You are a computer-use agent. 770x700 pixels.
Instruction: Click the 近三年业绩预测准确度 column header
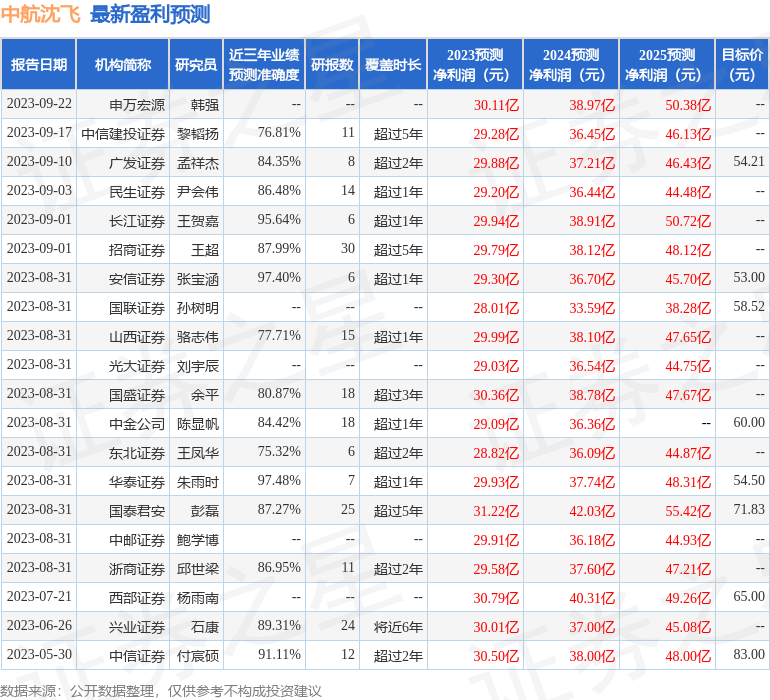264,65
